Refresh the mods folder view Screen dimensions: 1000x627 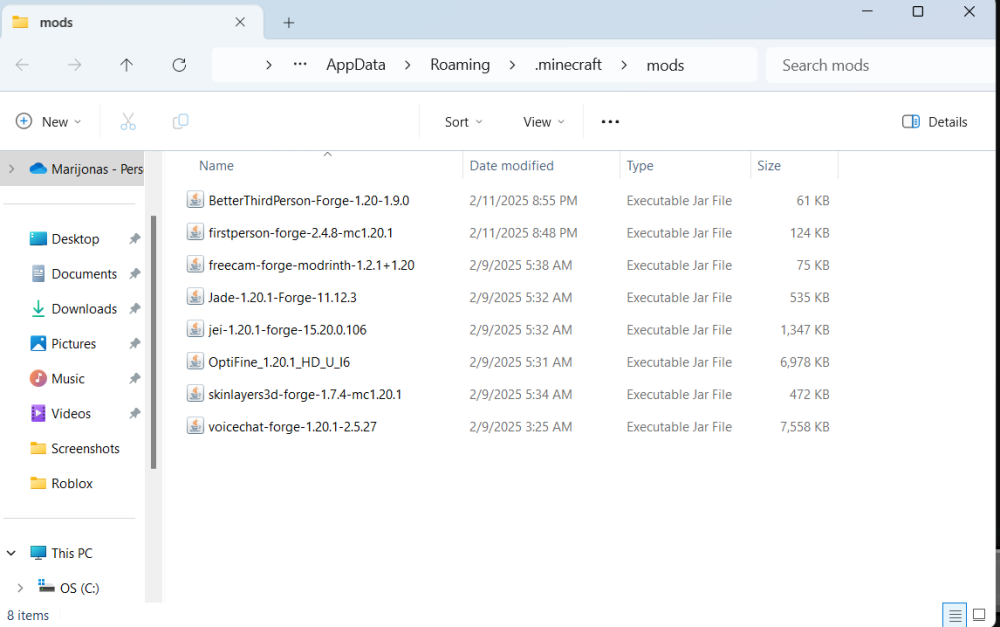pyautogui.click(x=179, y=64)
